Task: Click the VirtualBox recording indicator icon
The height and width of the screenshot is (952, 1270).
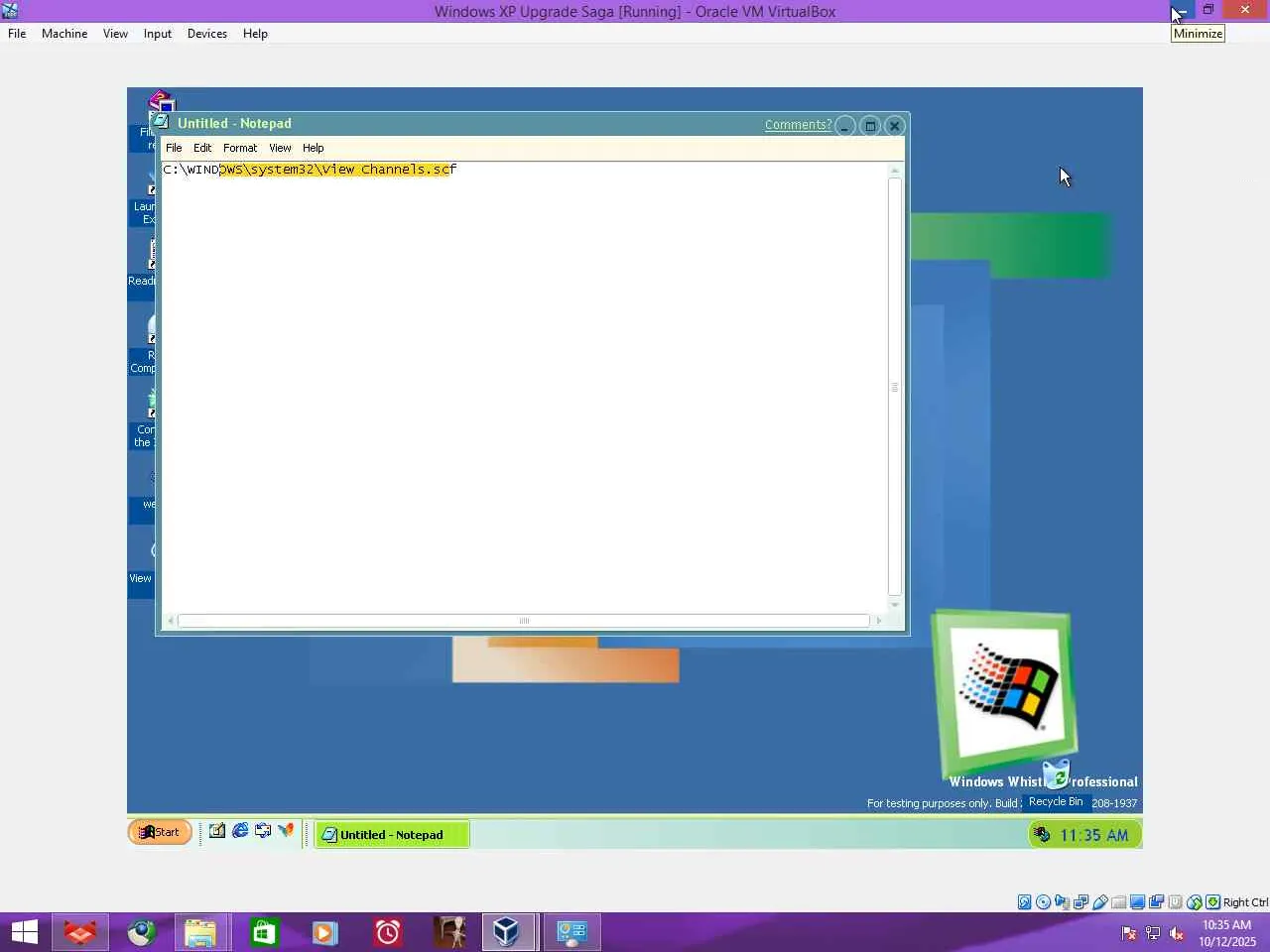Action: pos(1157,902)
